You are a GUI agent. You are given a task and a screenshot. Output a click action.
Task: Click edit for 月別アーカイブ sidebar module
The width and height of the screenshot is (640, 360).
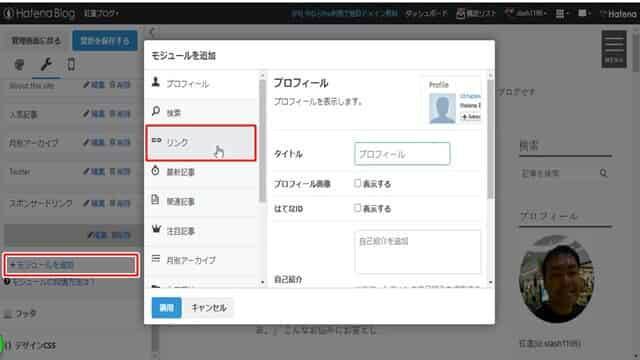(x=94, y=142)
